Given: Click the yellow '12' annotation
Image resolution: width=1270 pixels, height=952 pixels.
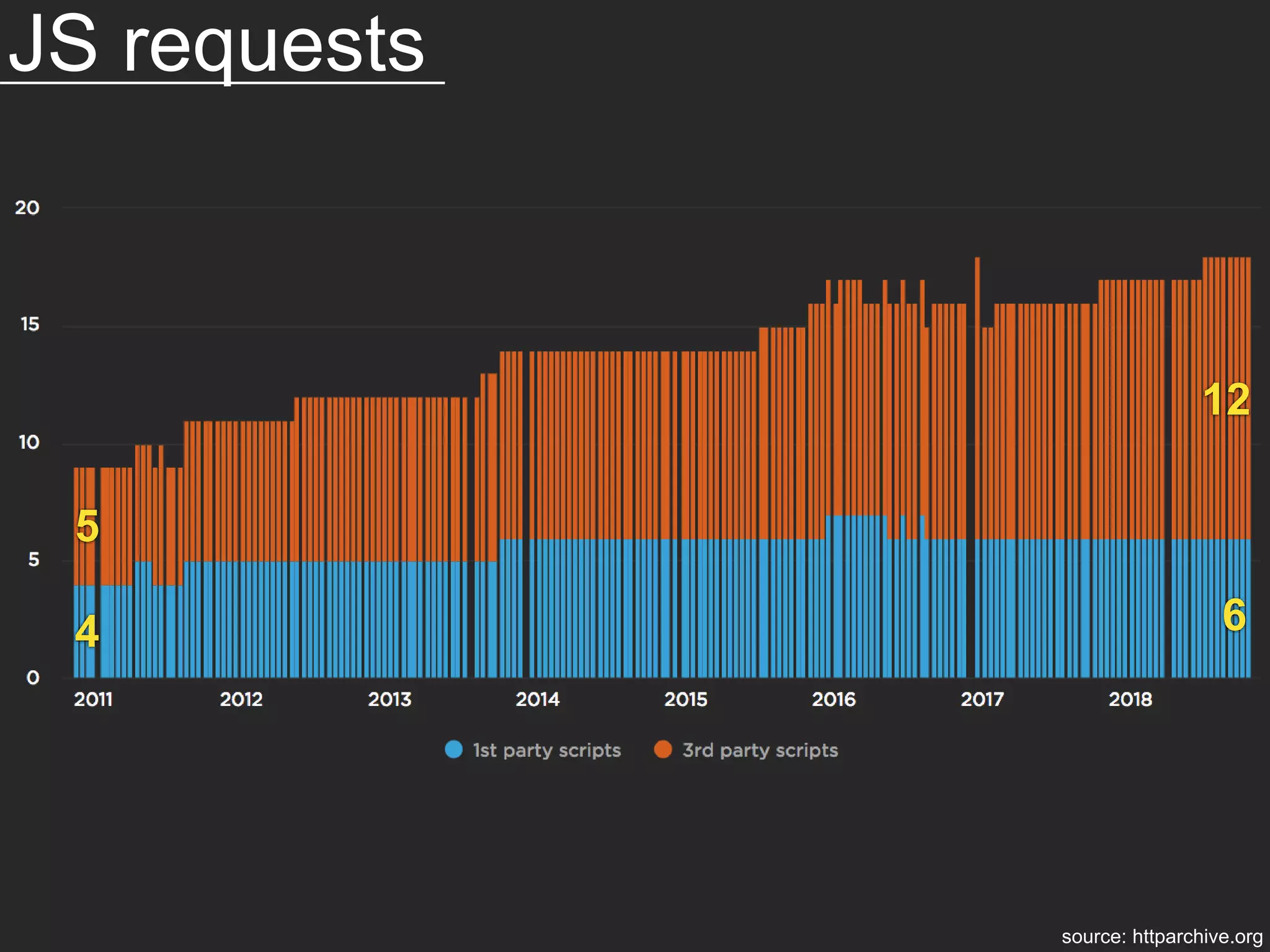Looking at the screenshot, I should pyautogui.click(x=1226, y=400).
